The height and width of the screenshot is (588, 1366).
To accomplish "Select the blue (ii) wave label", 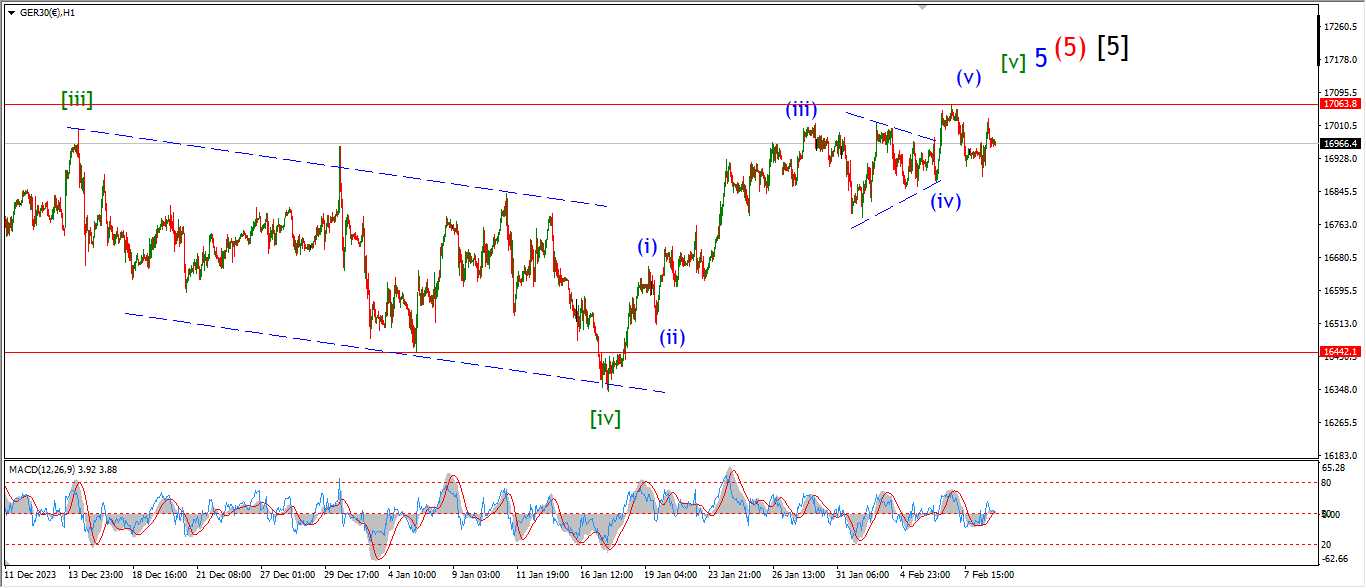I will tap(671, 337).
